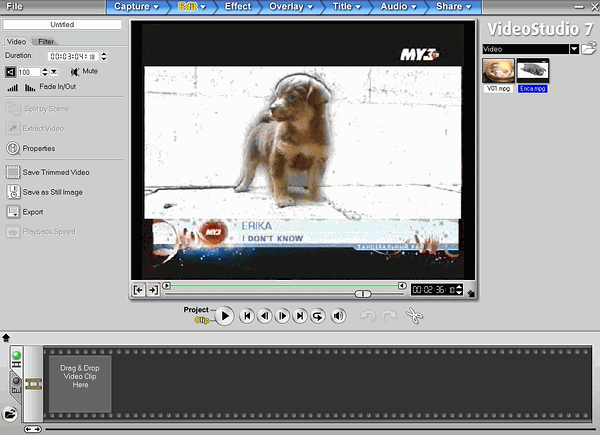Click the Erica.mpg file name label
The image size is (600, 435).
click(x=533, y=89)
